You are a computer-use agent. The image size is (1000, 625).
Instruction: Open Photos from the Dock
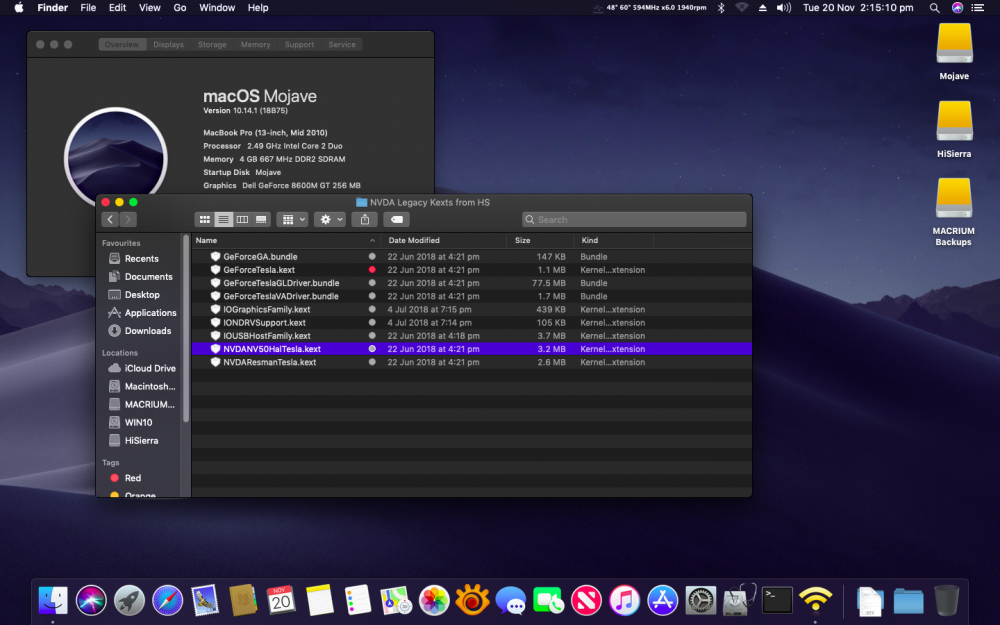(x=434, y=601)
